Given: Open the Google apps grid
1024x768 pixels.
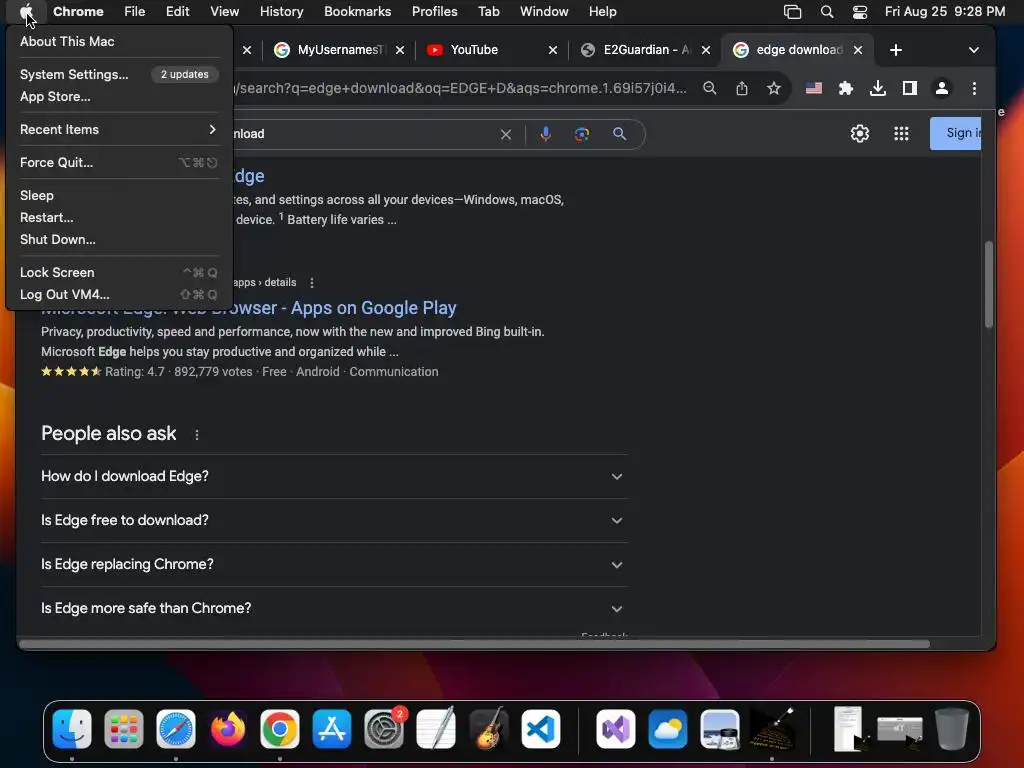Looking at the screenshot, I should 901,134.
